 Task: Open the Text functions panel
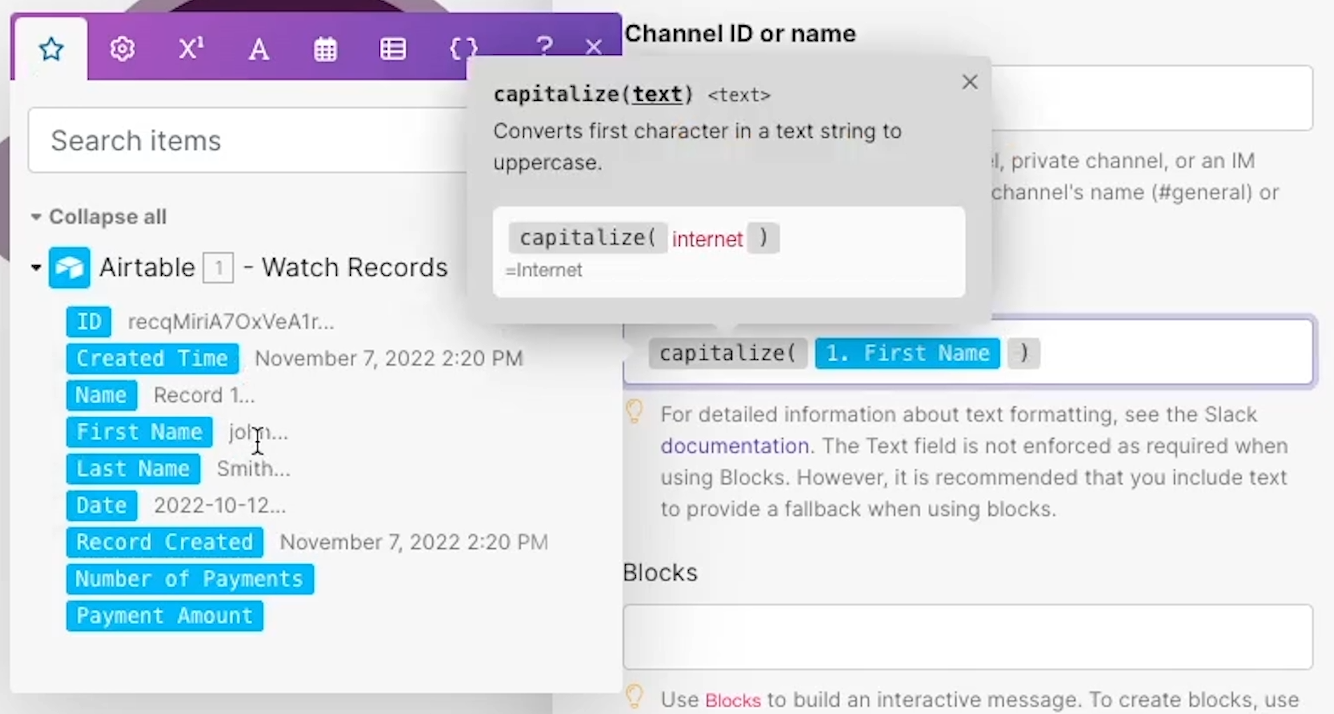(258, 48)
